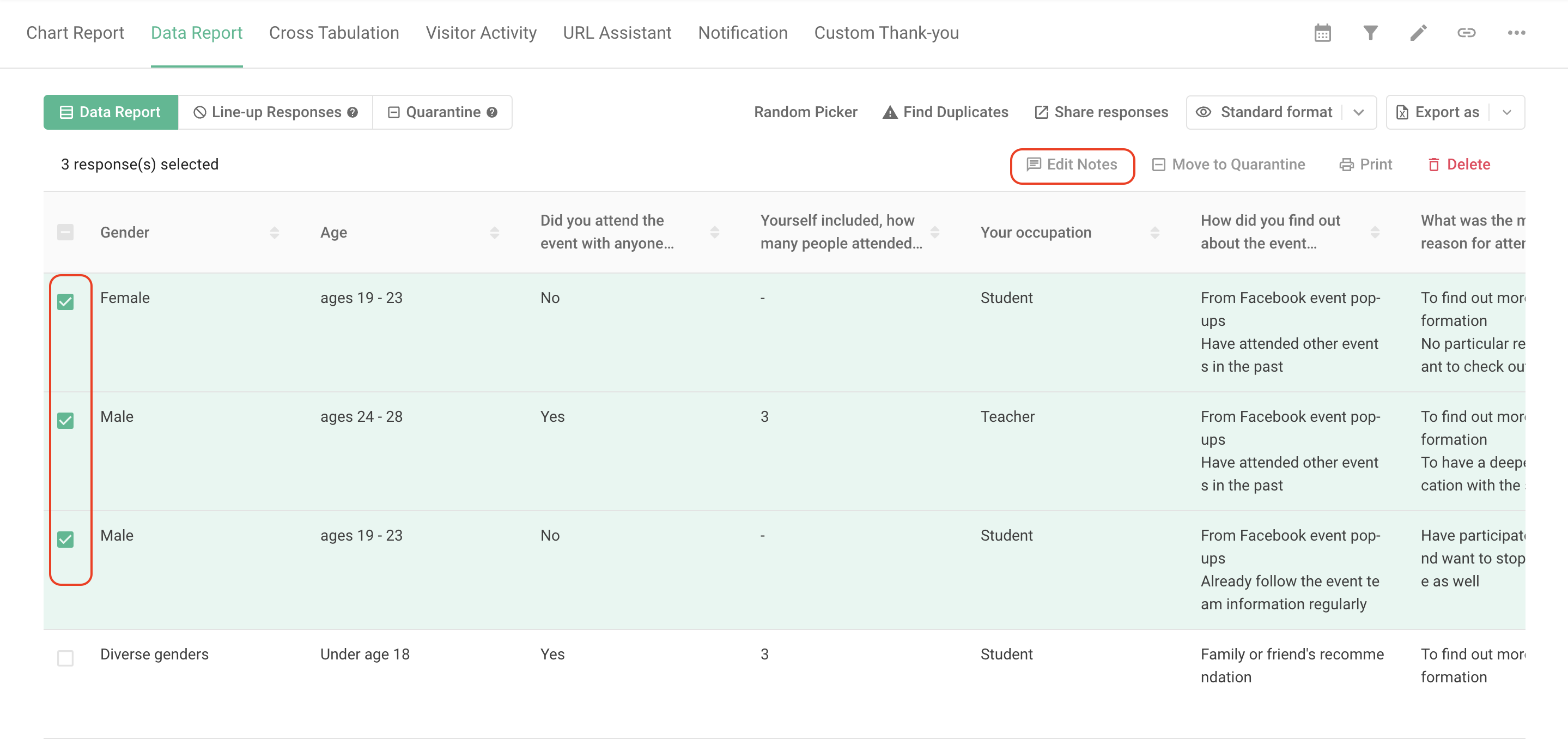This screenshot has width=1568, height=739.
Task: Select the green Data Report view button
Action: point(111,113)
